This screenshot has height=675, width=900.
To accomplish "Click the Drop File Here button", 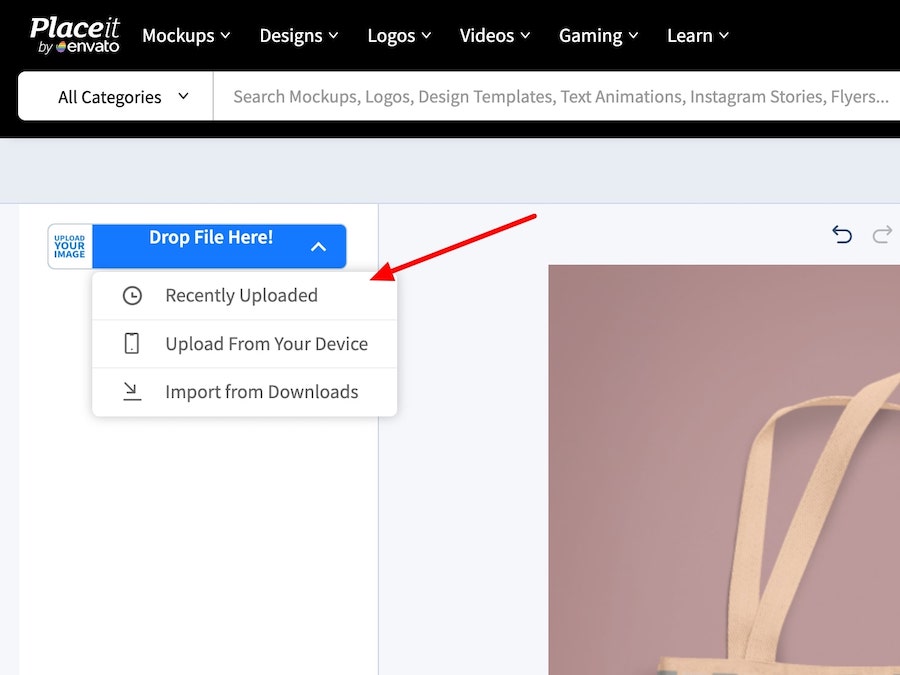I will [211, 238].
